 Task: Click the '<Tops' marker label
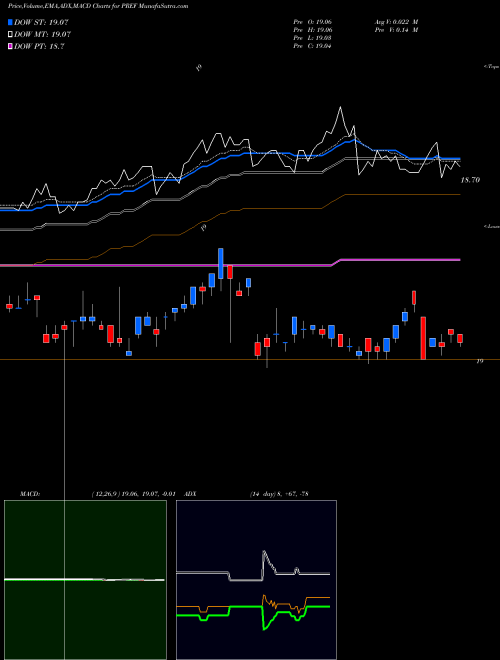pos(491,67)
